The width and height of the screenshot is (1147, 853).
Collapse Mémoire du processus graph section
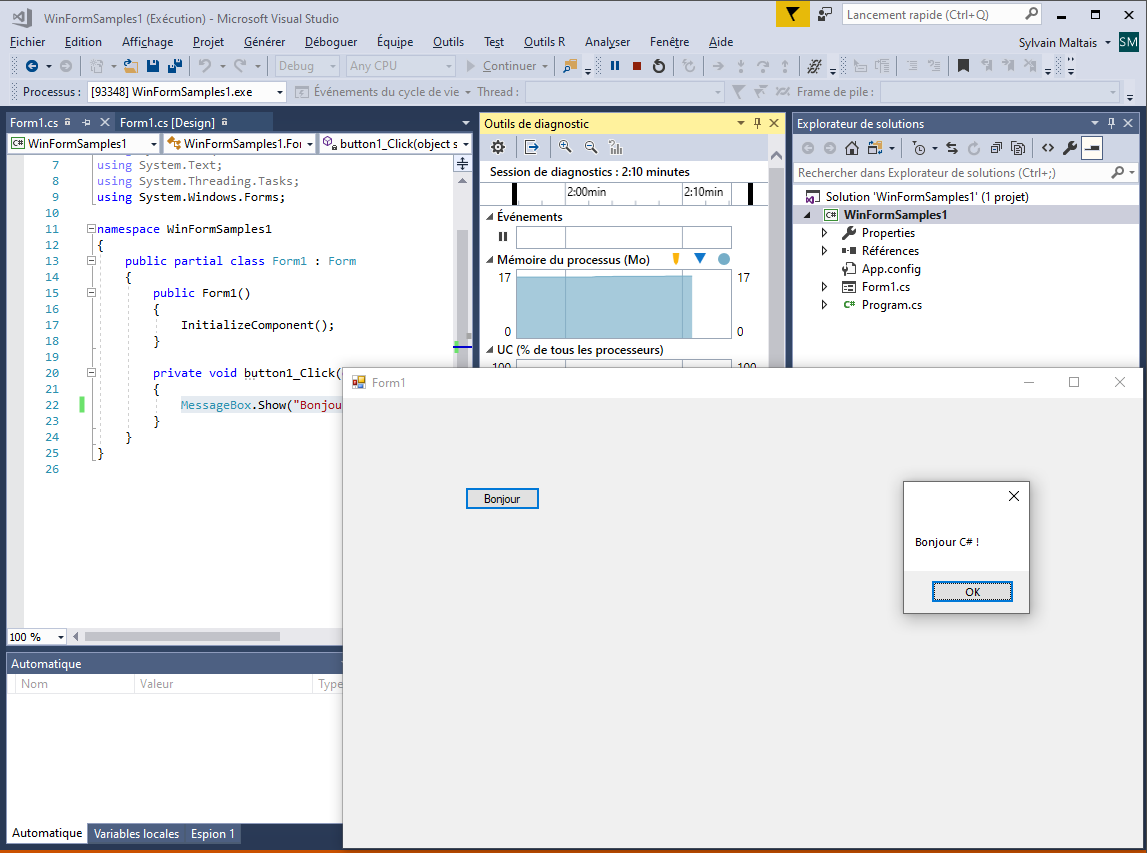coord(489,258)
